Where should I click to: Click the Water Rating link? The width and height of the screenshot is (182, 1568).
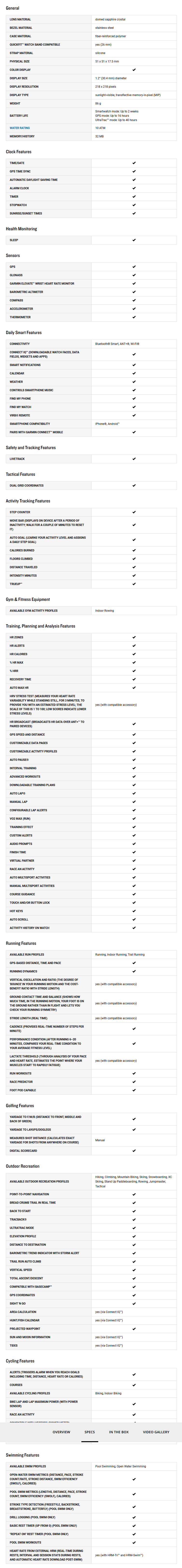coord(19,128)
